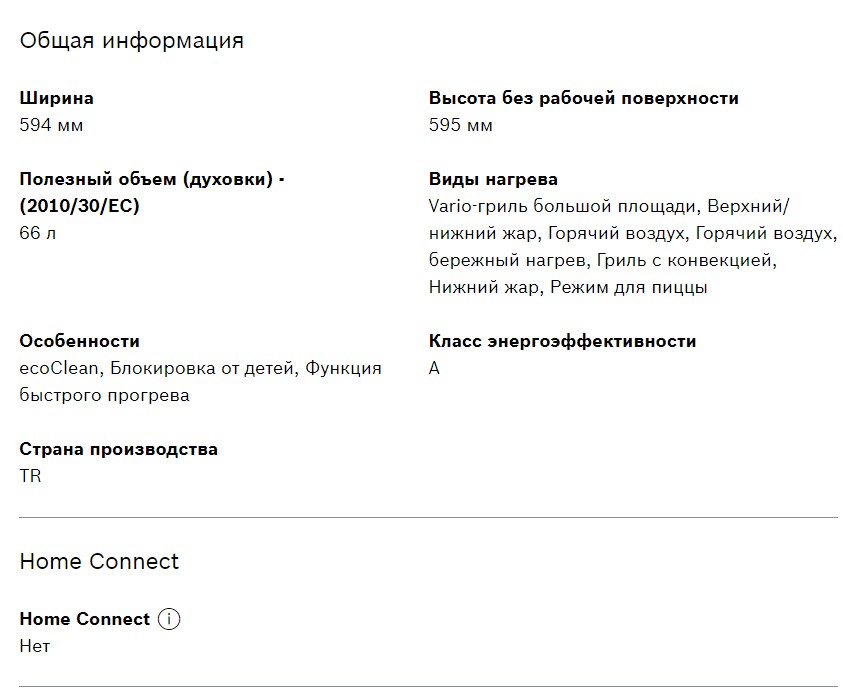Select the "66 л" volume value

tap(38, 233)
